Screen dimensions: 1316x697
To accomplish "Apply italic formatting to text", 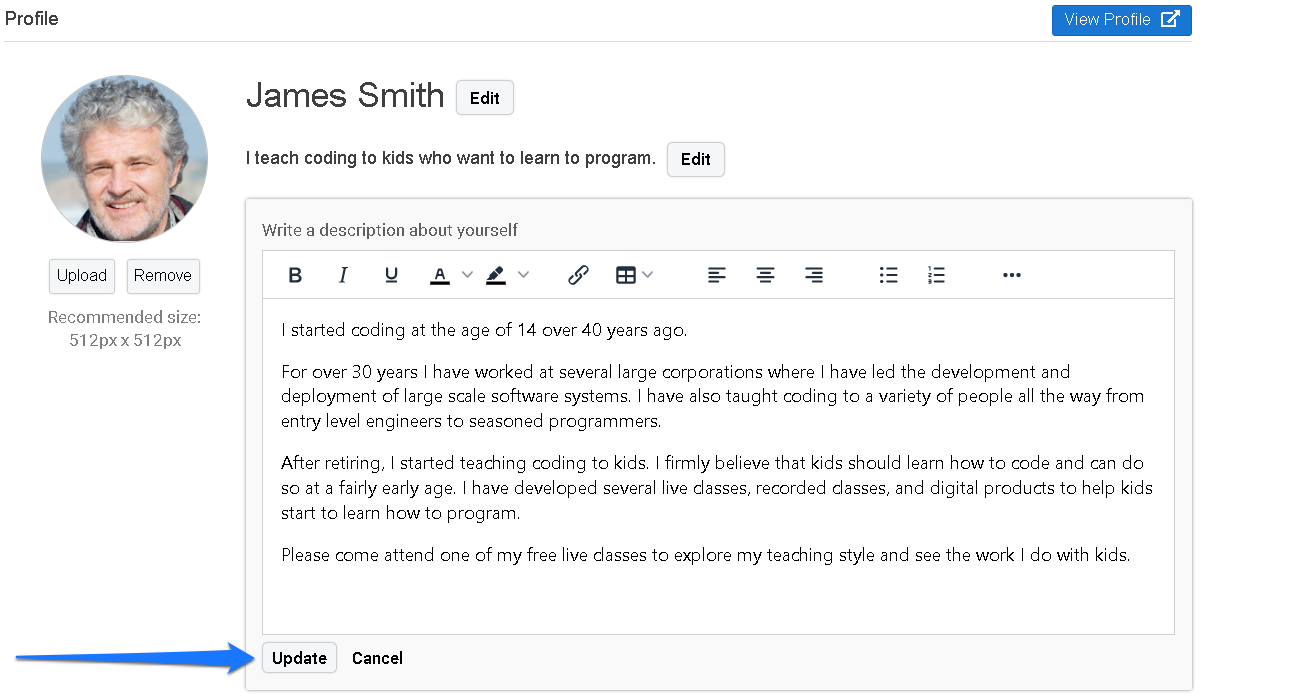I will point(343,275).
